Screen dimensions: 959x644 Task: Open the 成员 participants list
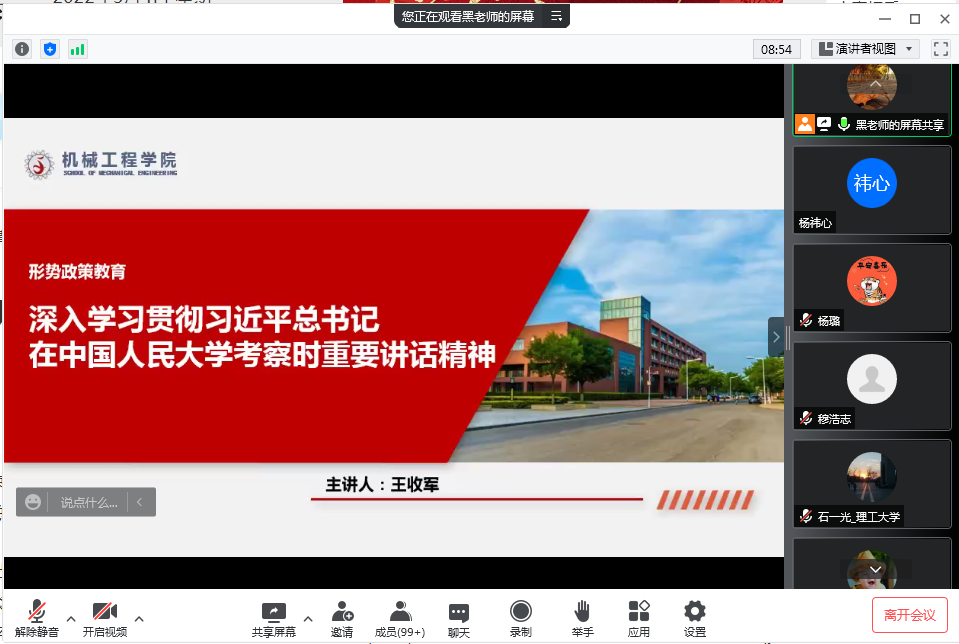click(400, 618)
